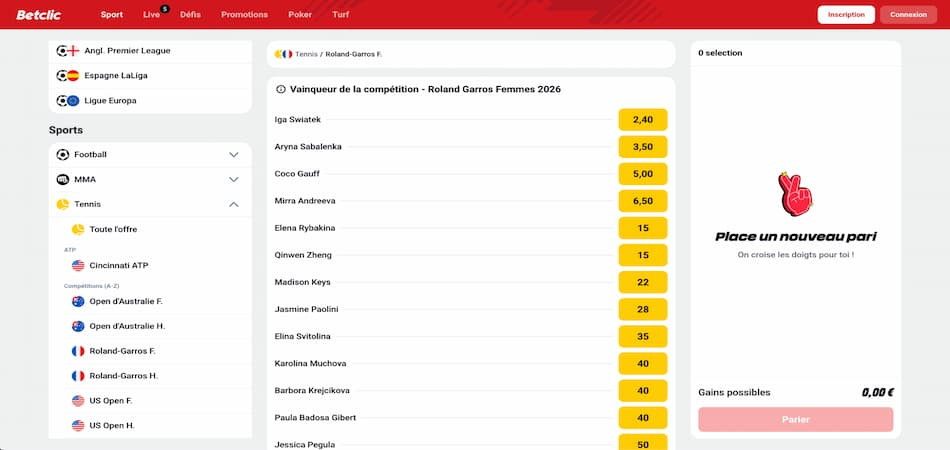Click the football icon beside Football
This screenshot has height=450, width=950.
(63, 154)
